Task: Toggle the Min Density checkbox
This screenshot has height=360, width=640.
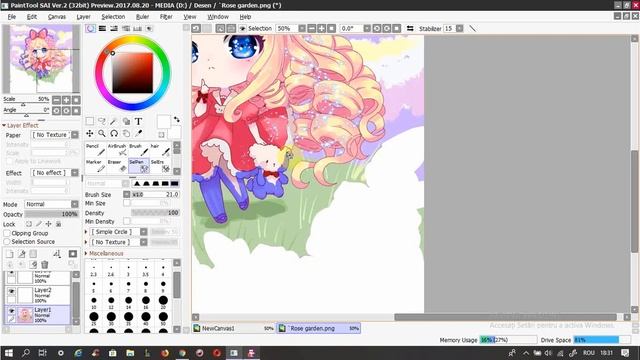Action: [127, 221]
